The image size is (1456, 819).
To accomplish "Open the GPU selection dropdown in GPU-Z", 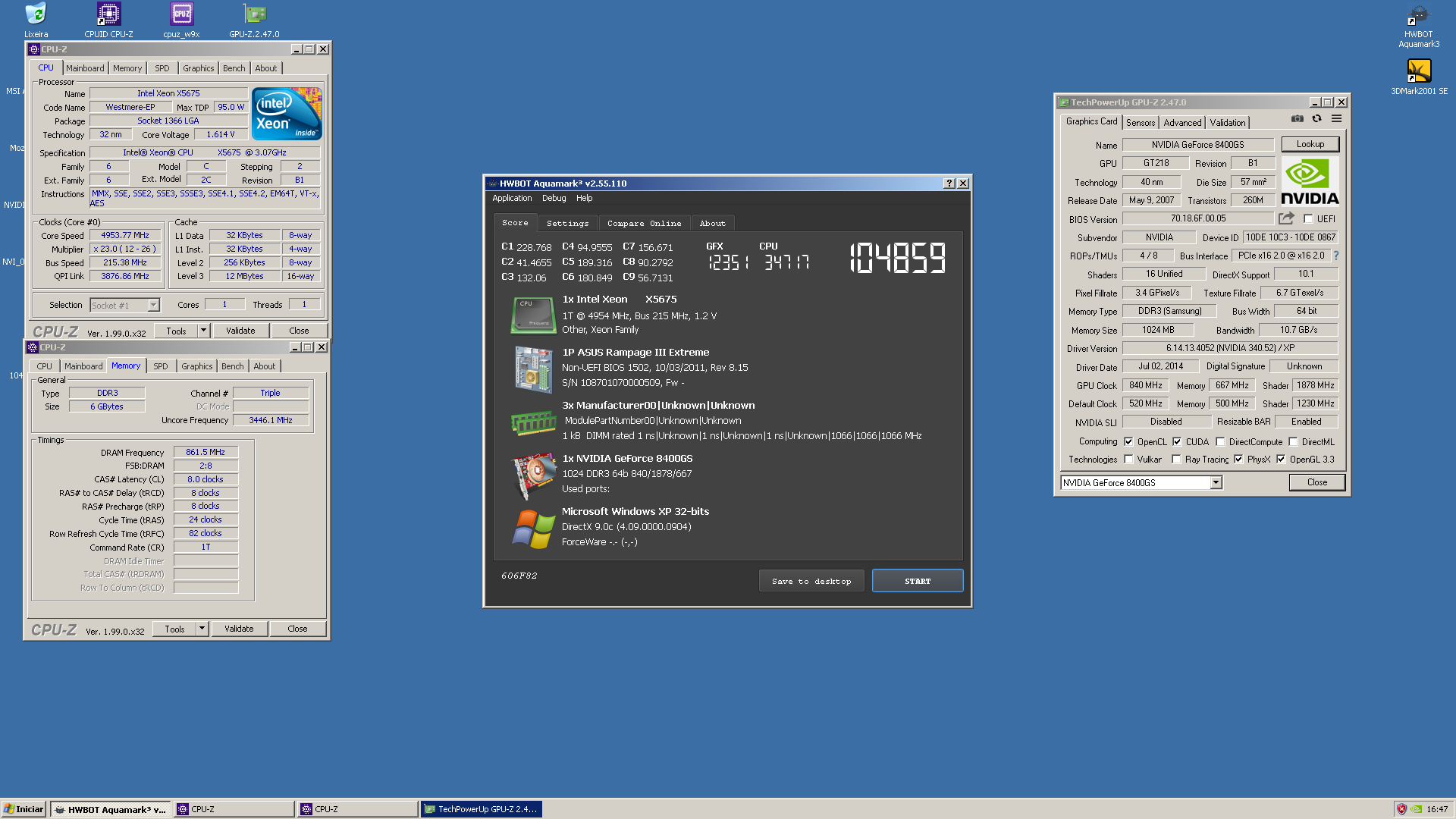I will [x=1141, y=483].
